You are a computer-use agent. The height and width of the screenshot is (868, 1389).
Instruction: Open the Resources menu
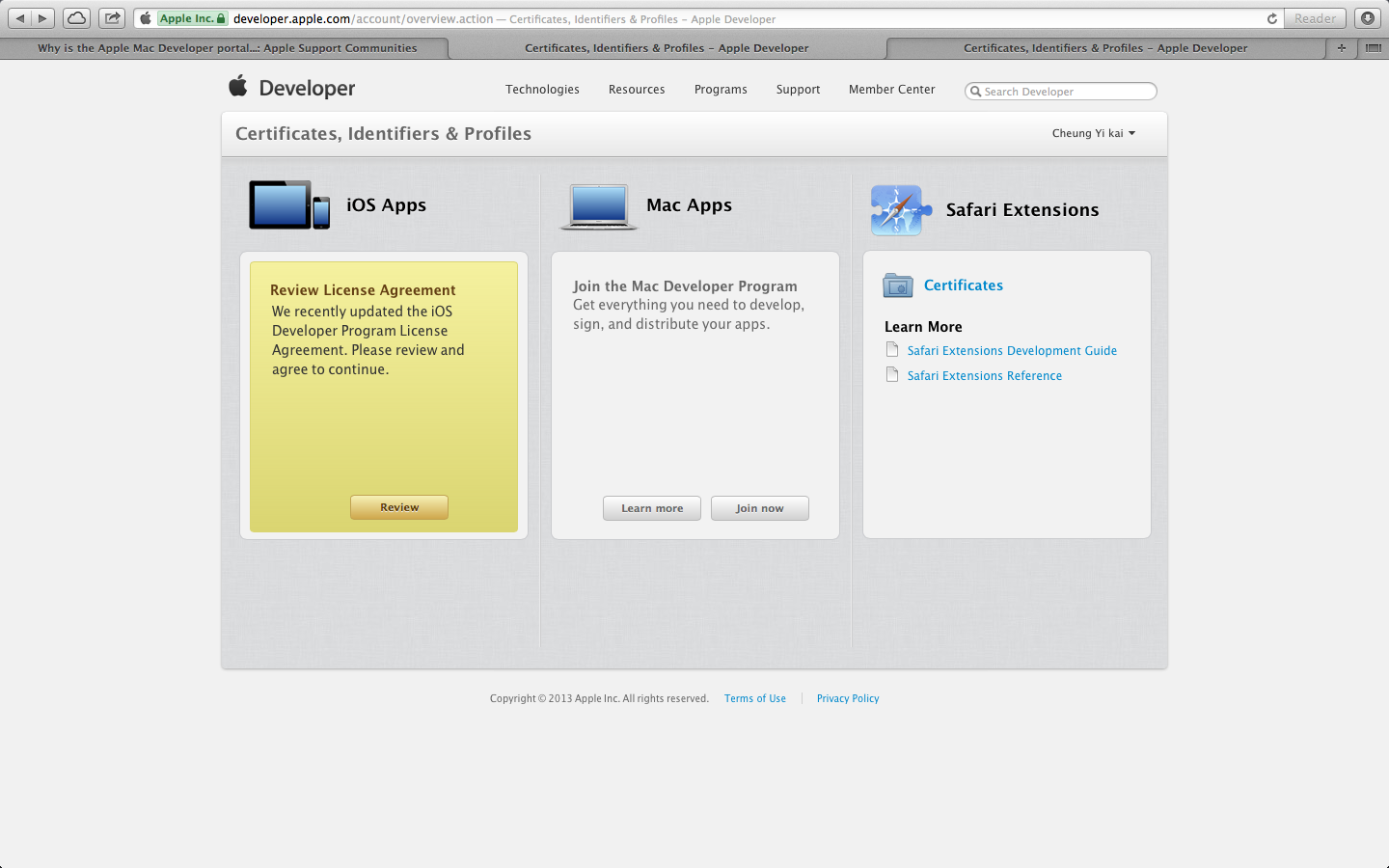pyautogui.click(x=637, y=90)
